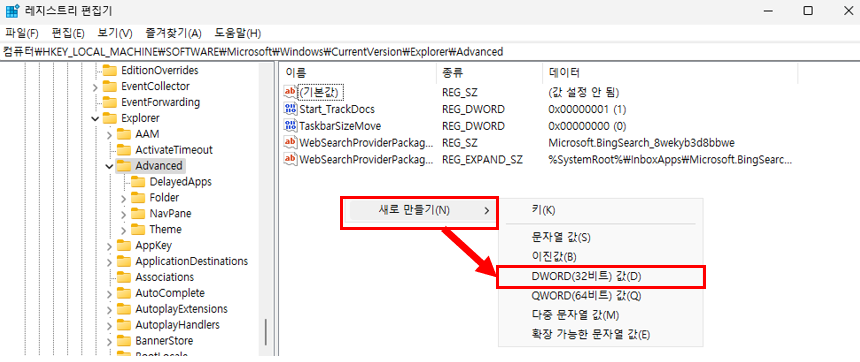Maximize the Registry Editor window
Screen dimensions: 860x362
tap(808, 10)
